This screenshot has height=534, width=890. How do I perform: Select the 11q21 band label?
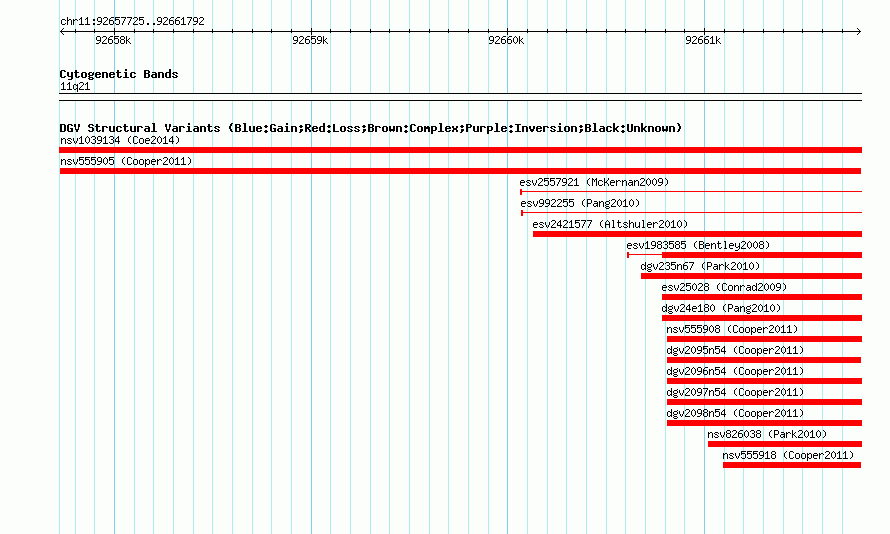tap(75, 86)
